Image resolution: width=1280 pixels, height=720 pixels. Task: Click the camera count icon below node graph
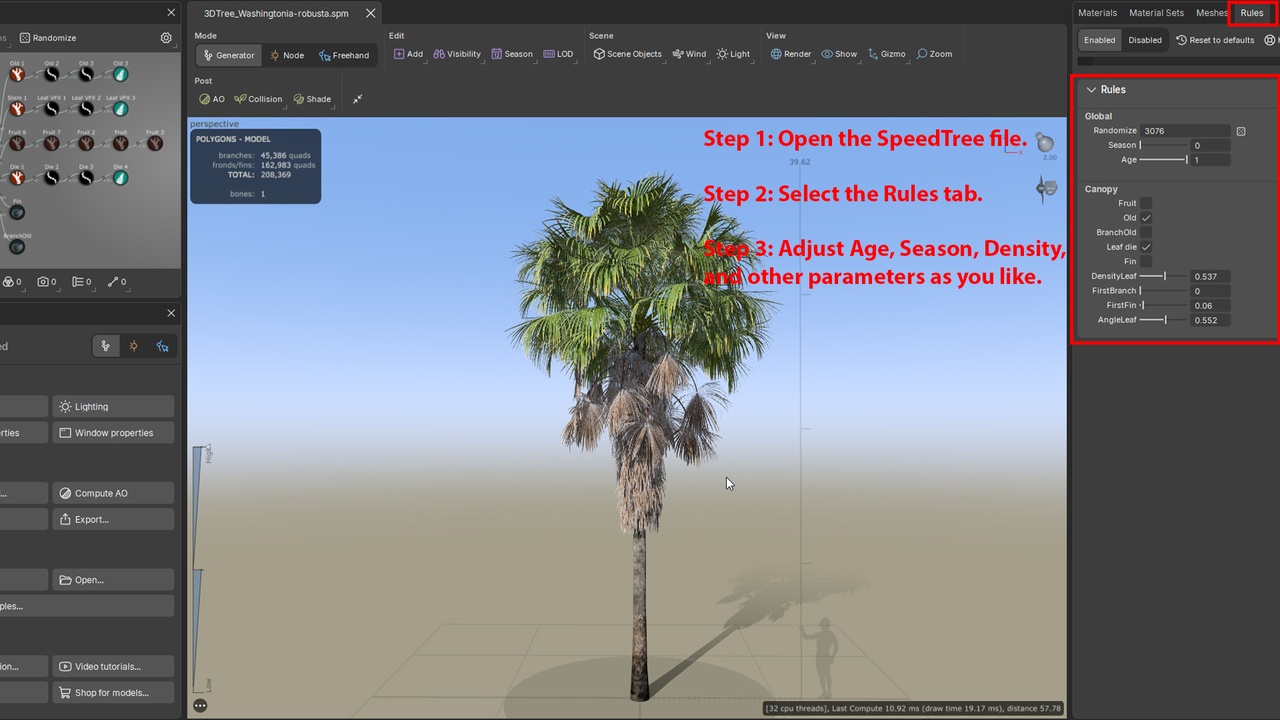tap(43, 282)
